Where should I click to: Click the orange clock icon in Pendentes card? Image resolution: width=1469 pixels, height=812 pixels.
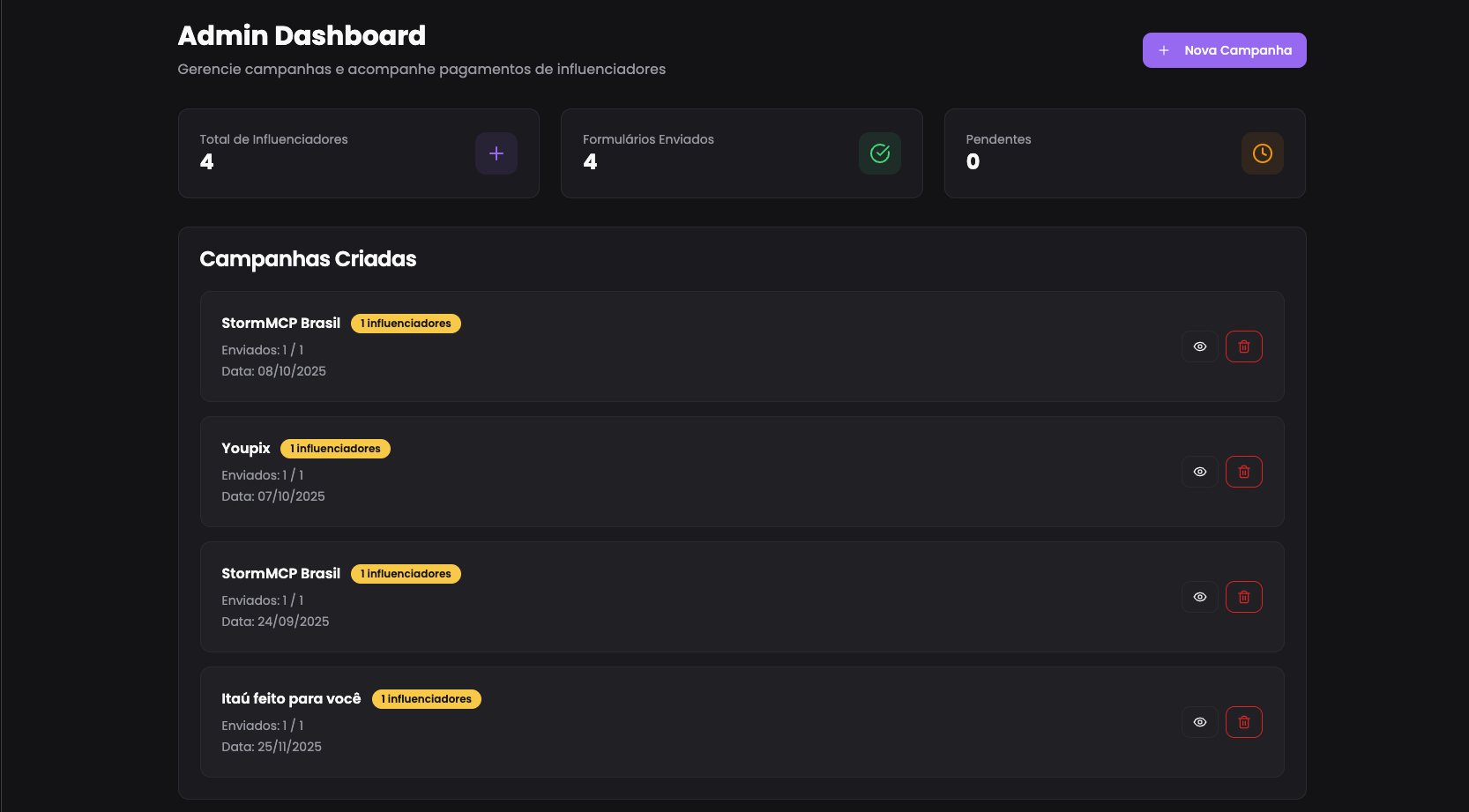tap(1263, 153)
